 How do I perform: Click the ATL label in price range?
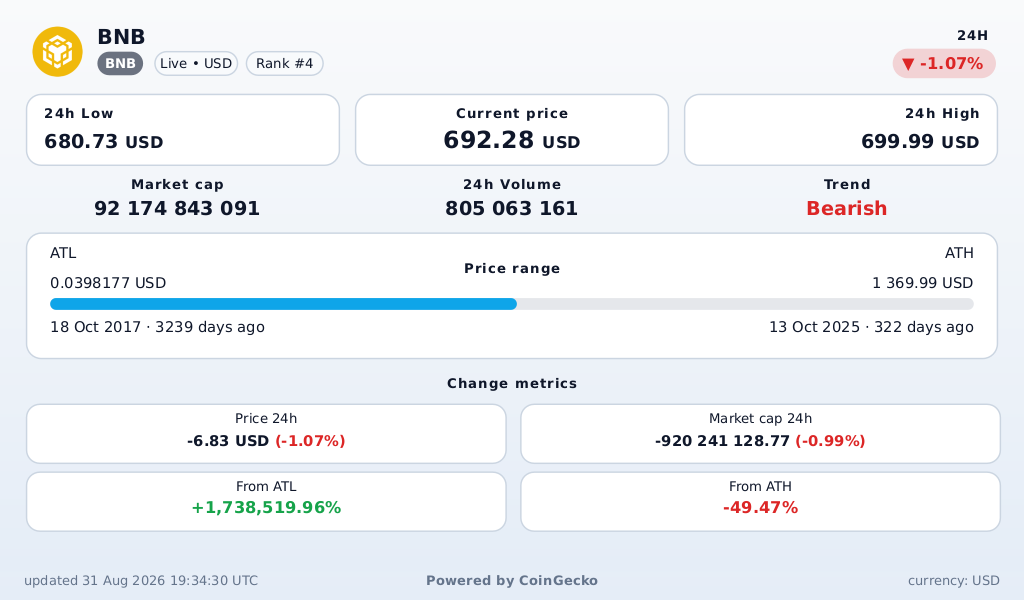tap(63, 253)
